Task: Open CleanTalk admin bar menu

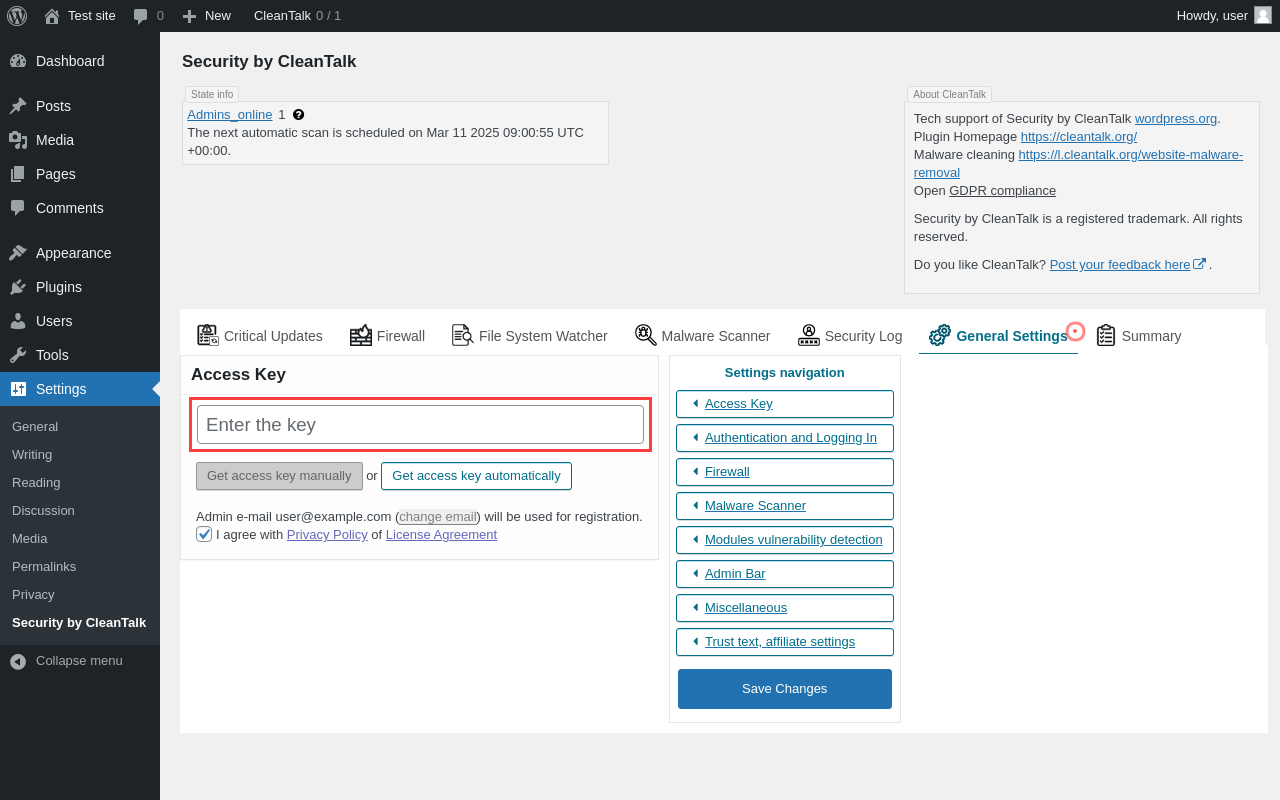Action: pyautogui.click(x=297, y=16)
